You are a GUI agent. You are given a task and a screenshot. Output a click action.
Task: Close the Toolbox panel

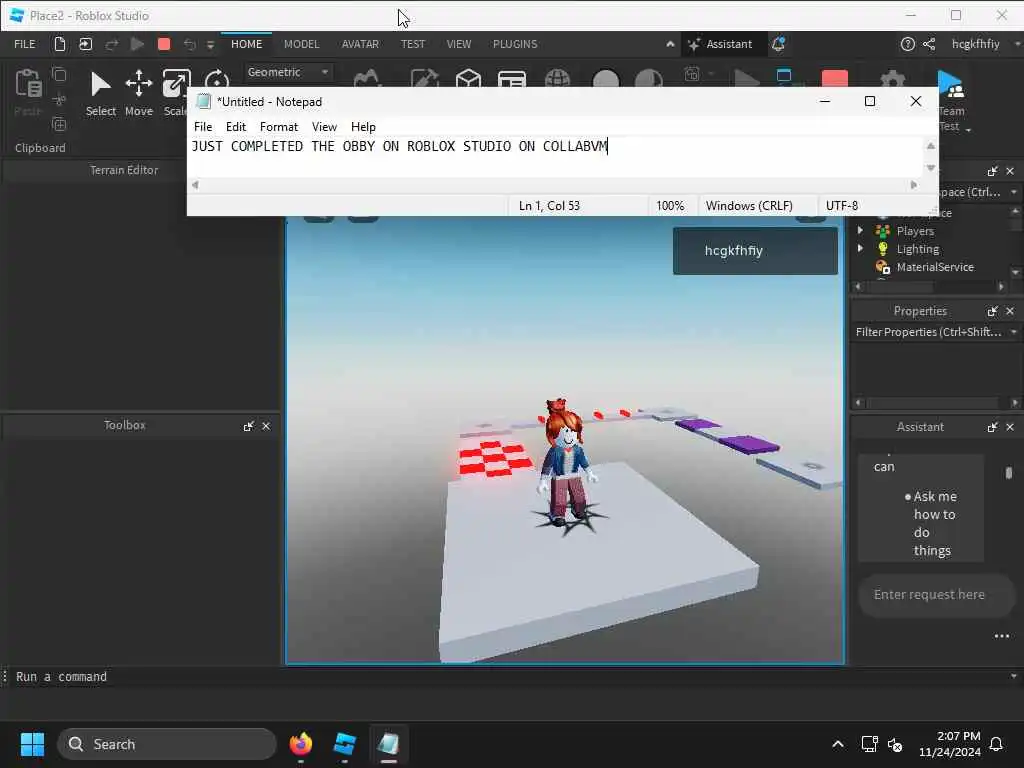(266, 426)
